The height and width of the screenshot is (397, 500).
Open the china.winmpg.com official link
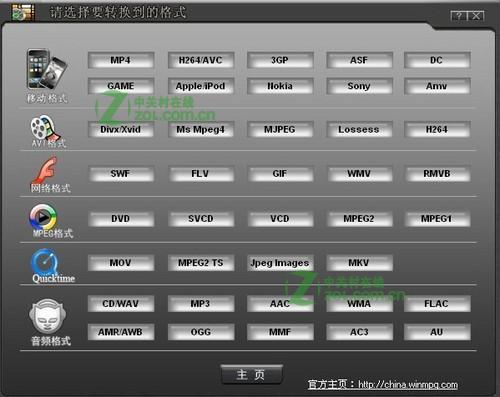(x=408, y=385)
